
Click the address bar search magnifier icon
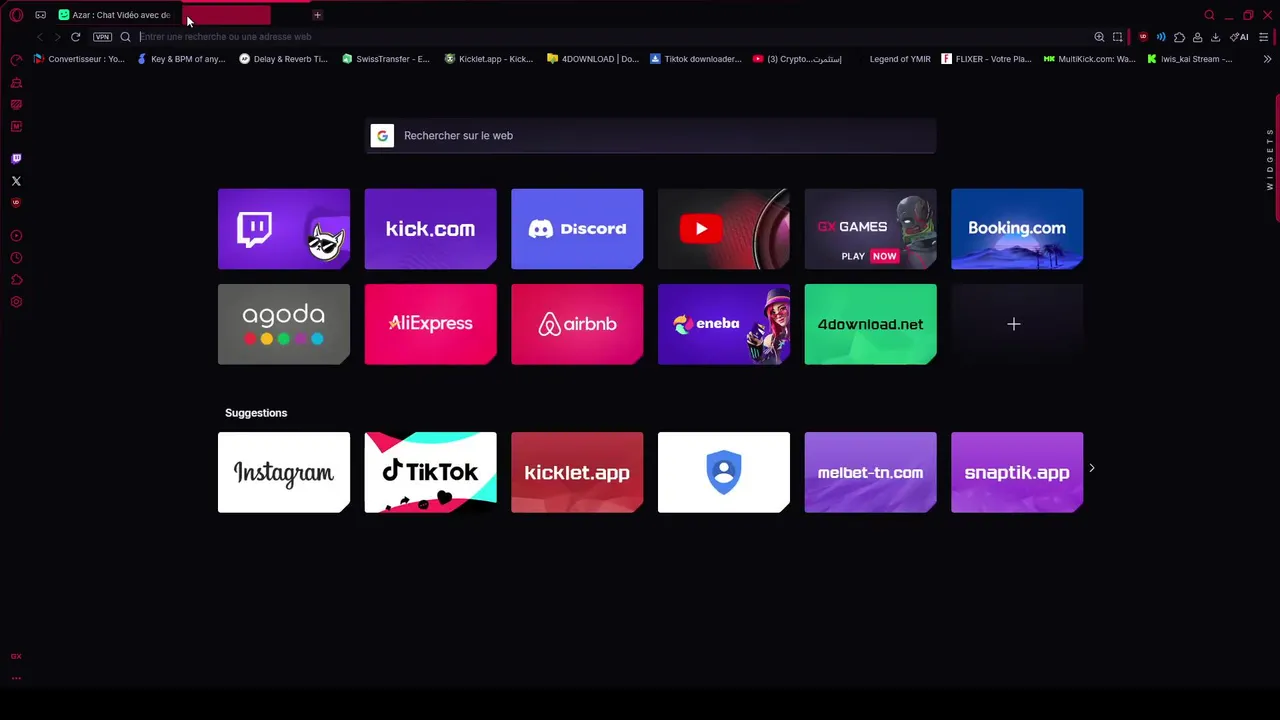[x=125, y=37]
